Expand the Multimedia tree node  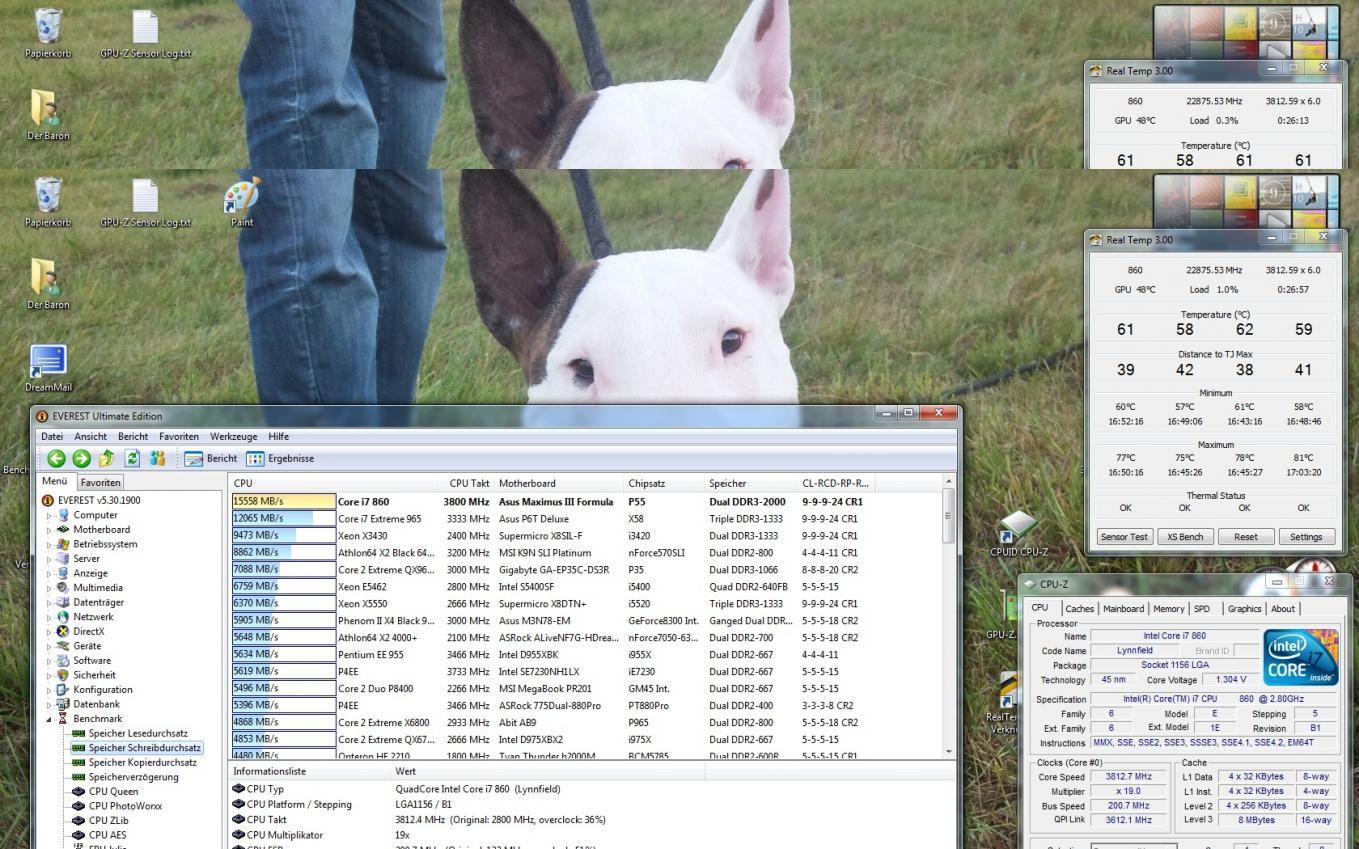[x=50, y=588]
